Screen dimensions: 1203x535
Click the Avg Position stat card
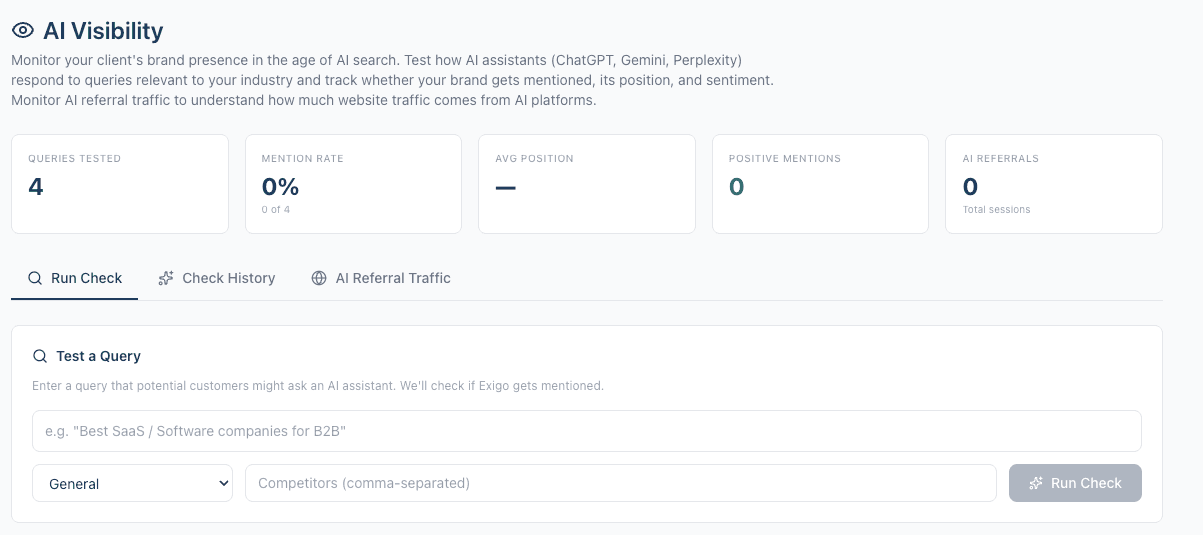587,184
